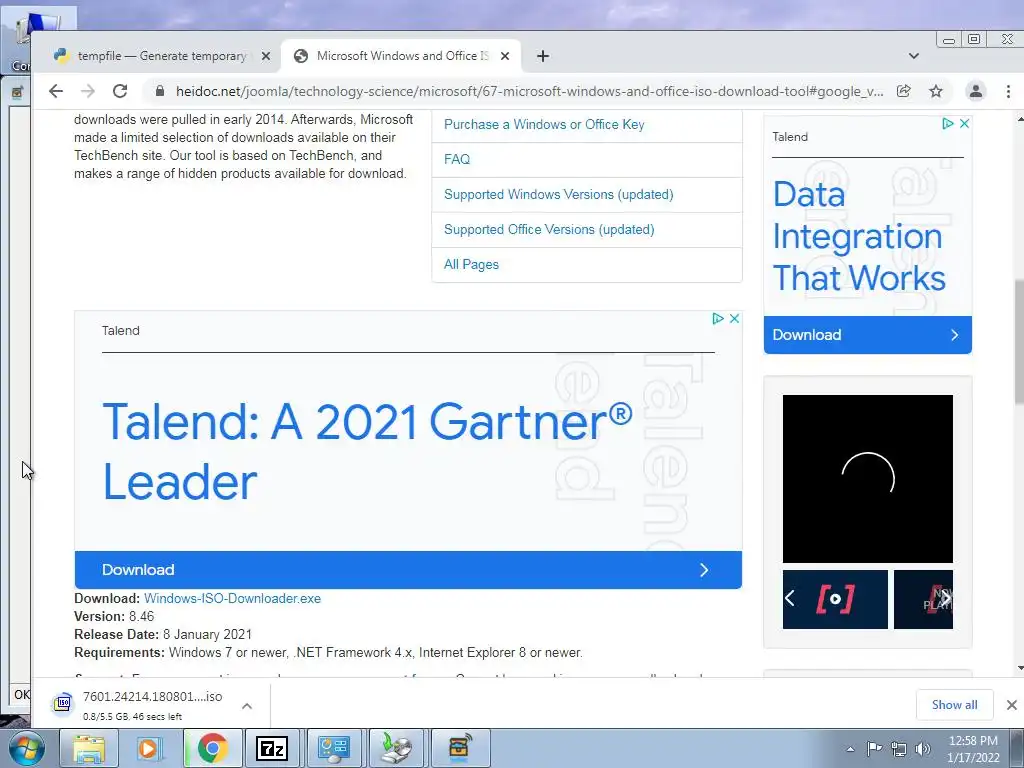Close the sidebar Talend ad
Screen dimensions: 1024x768
pos(964,123)
